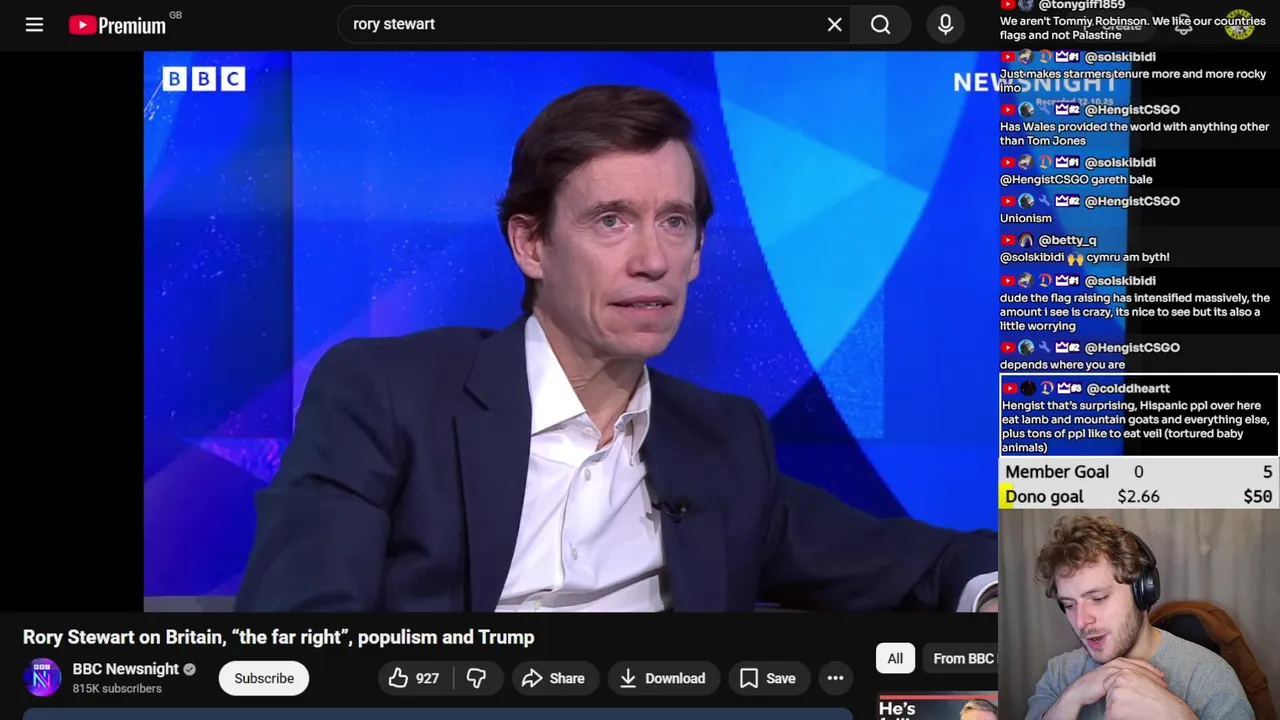Click @betty_q chat username

point(1067,240)
